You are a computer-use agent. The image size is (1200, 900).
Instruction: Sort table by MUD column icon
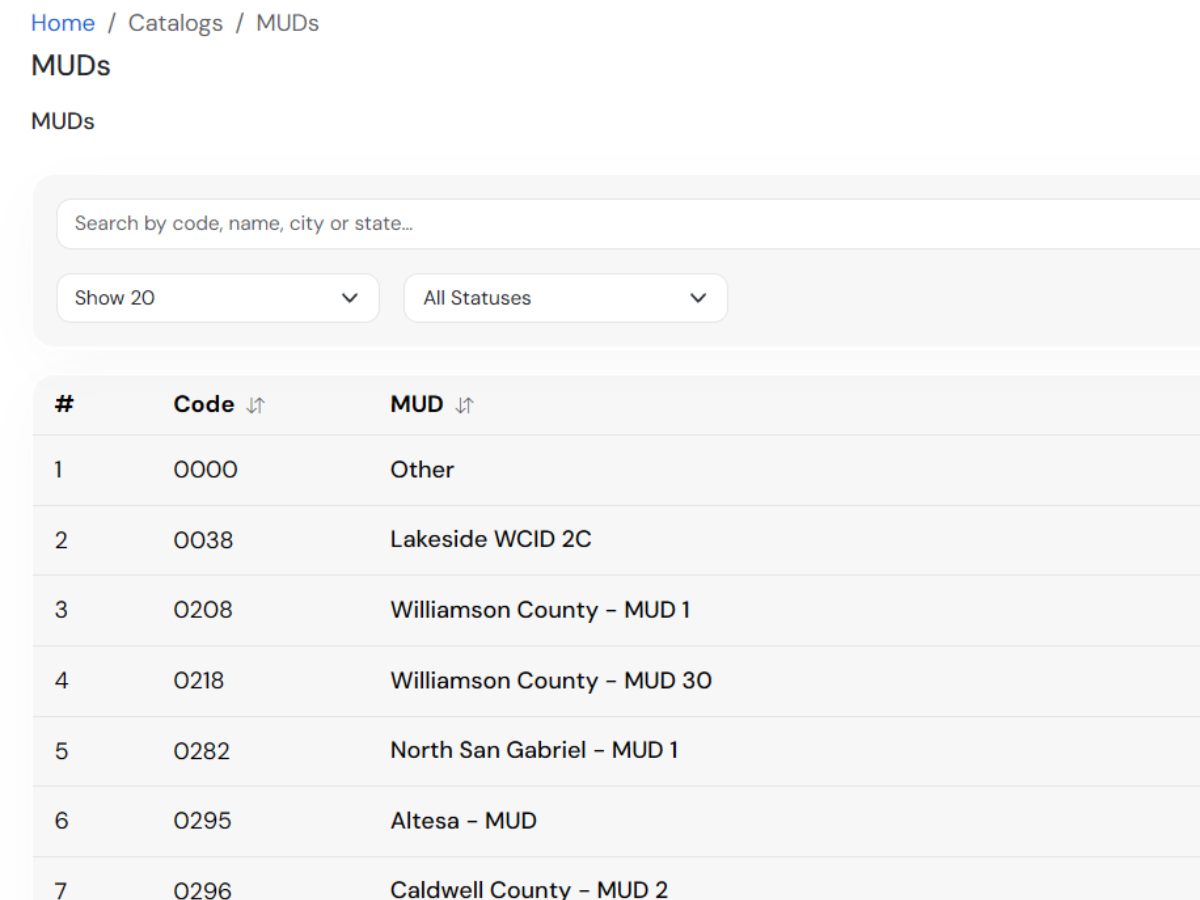(x=464, y=405)
